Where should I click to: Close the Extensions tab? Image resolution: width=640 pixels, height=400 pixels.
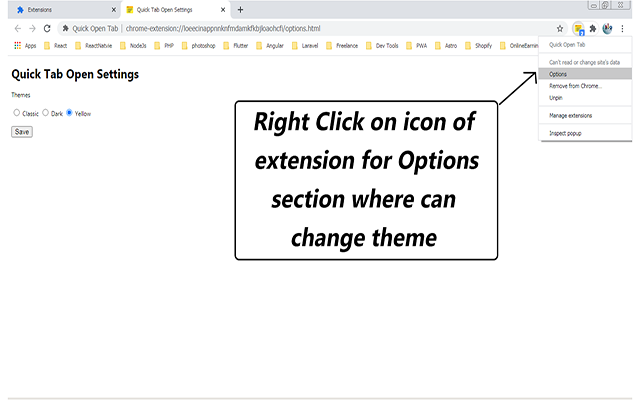[x=114, y=10]
